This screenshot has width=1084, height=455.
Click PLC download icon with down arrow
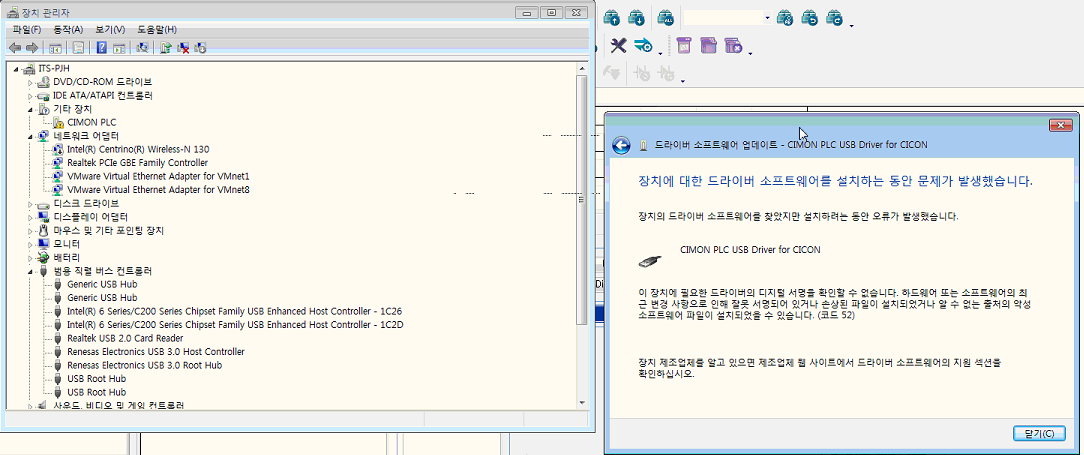point(636,17)
